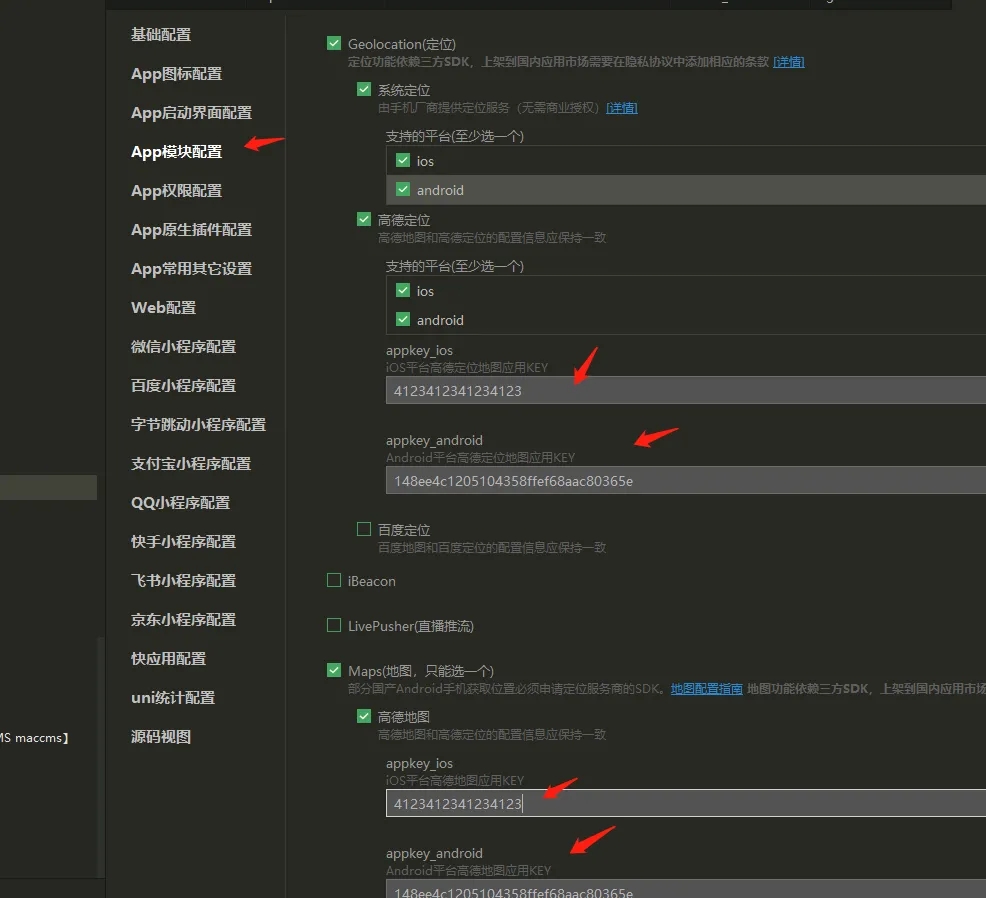The image size is (986, 898).
Task: Open uni统计配置 section
Action: tap(173, 697)
